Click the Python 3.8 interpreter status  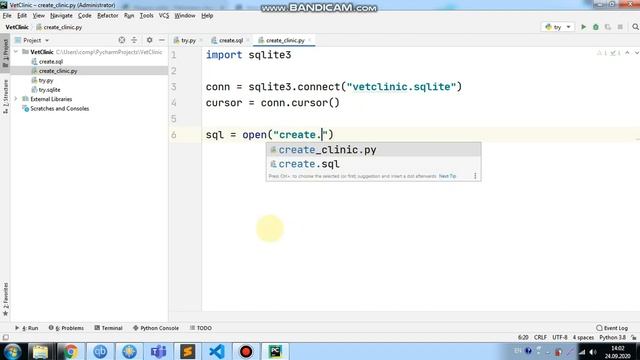point(612,338)
